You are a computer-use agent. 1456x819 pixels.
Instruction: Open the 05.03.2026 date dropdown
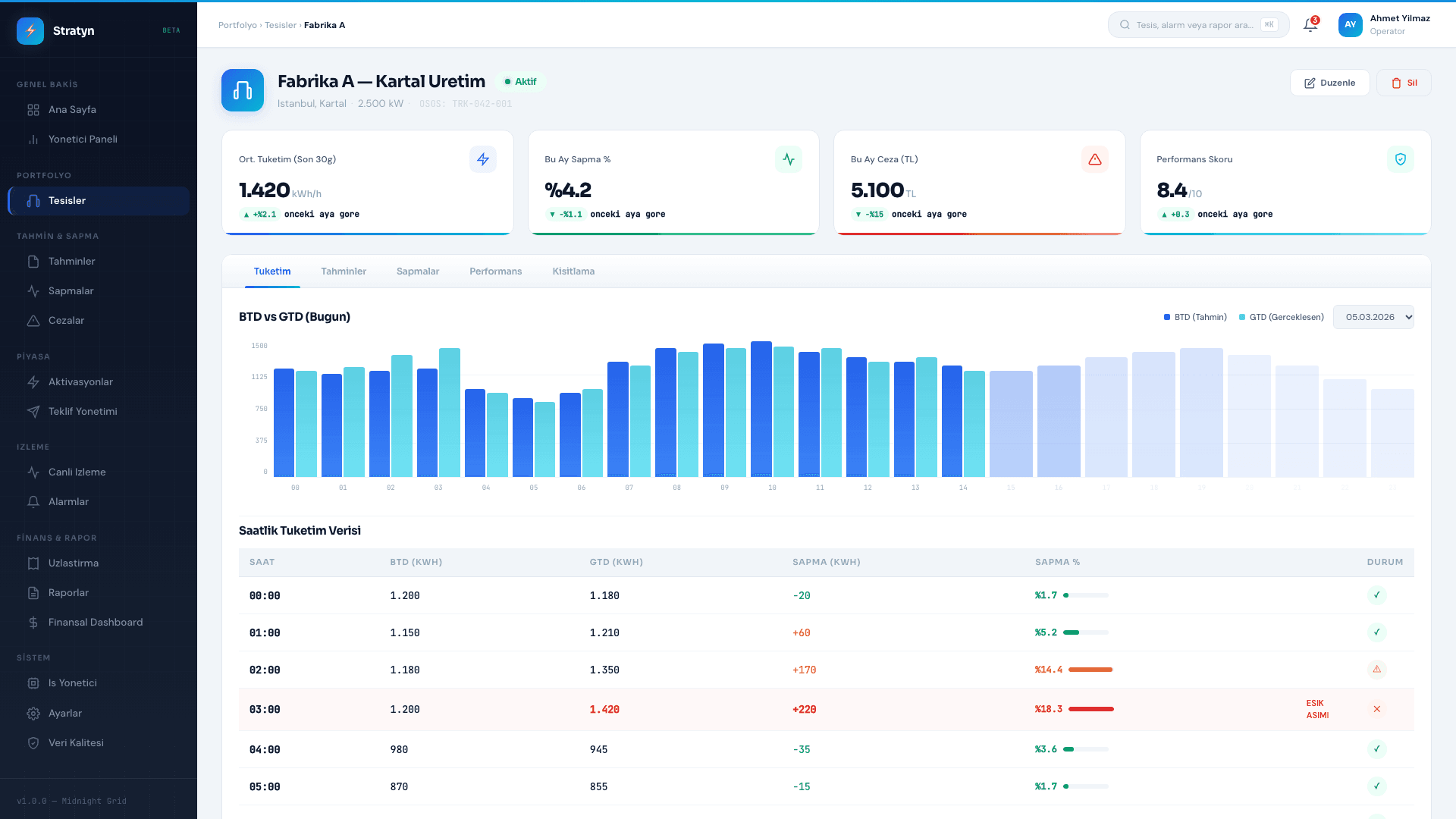click(1373, 317)
